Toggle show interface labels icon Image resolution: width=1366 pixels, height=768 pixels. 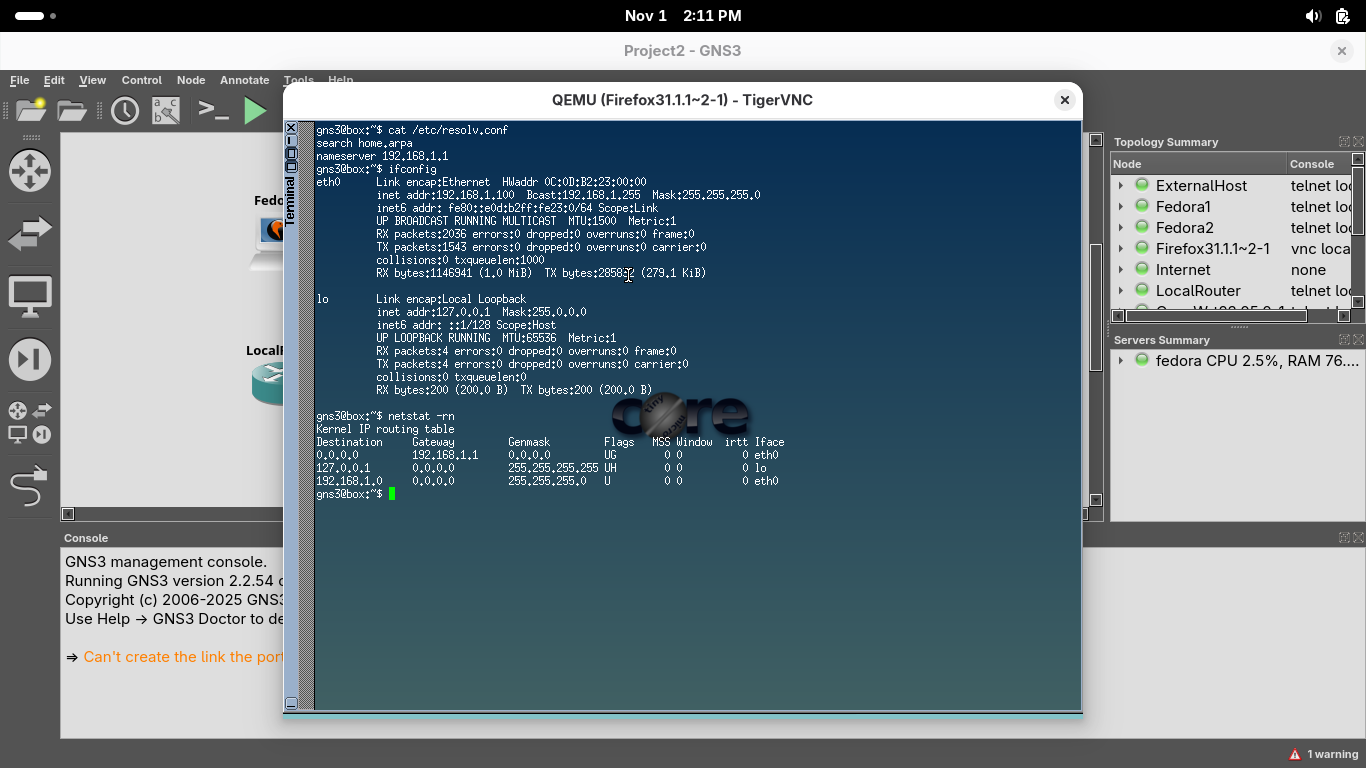pos(166,110)
